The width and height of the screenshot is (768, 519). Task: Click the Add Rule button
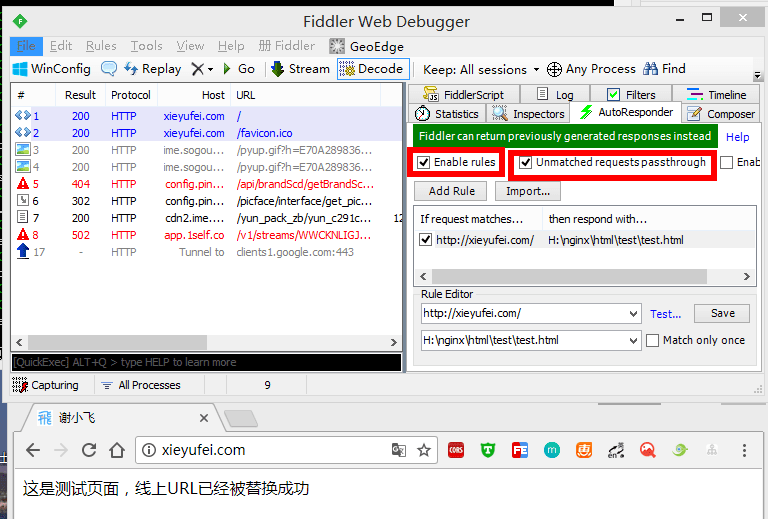[451, 191]
